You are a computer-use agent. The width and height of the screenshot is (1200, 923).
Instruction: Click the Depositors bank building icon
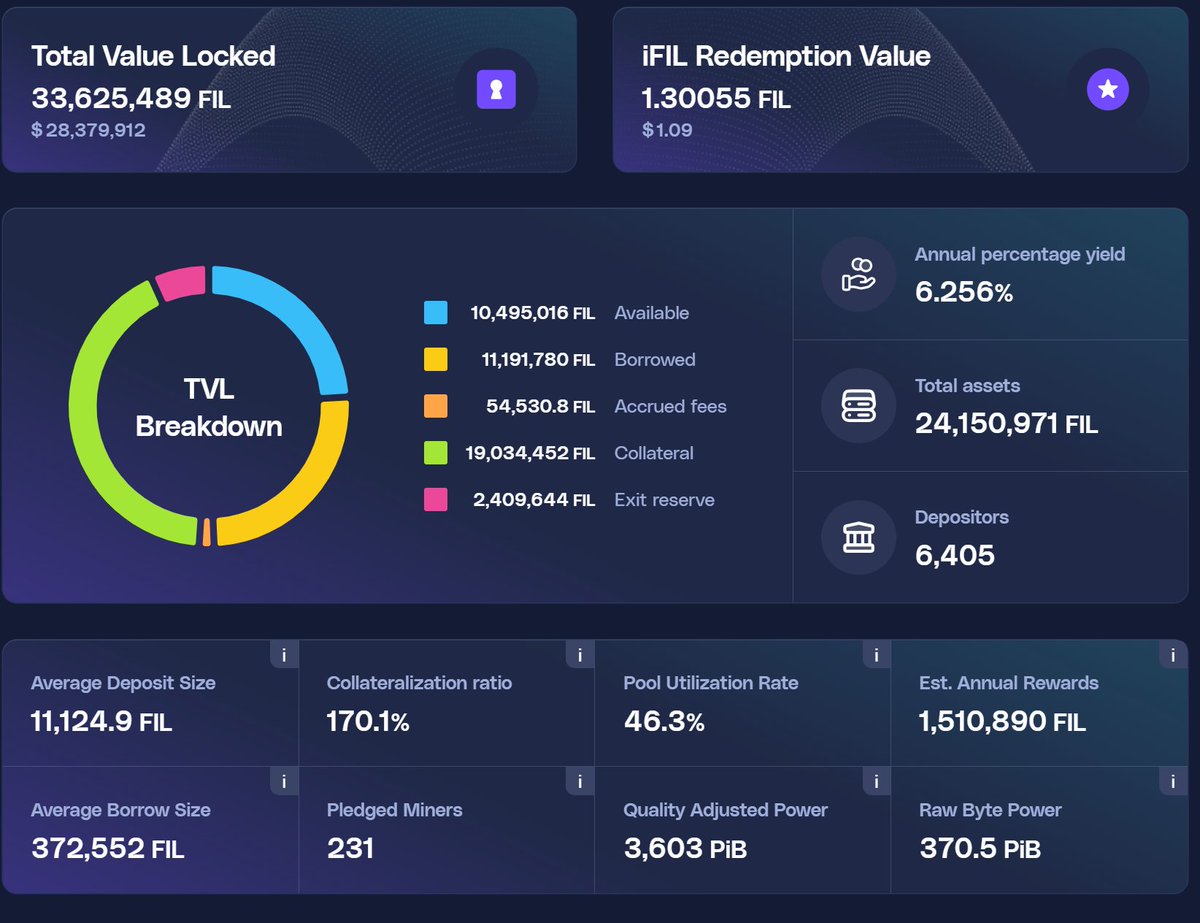click(x=858, y=538)
